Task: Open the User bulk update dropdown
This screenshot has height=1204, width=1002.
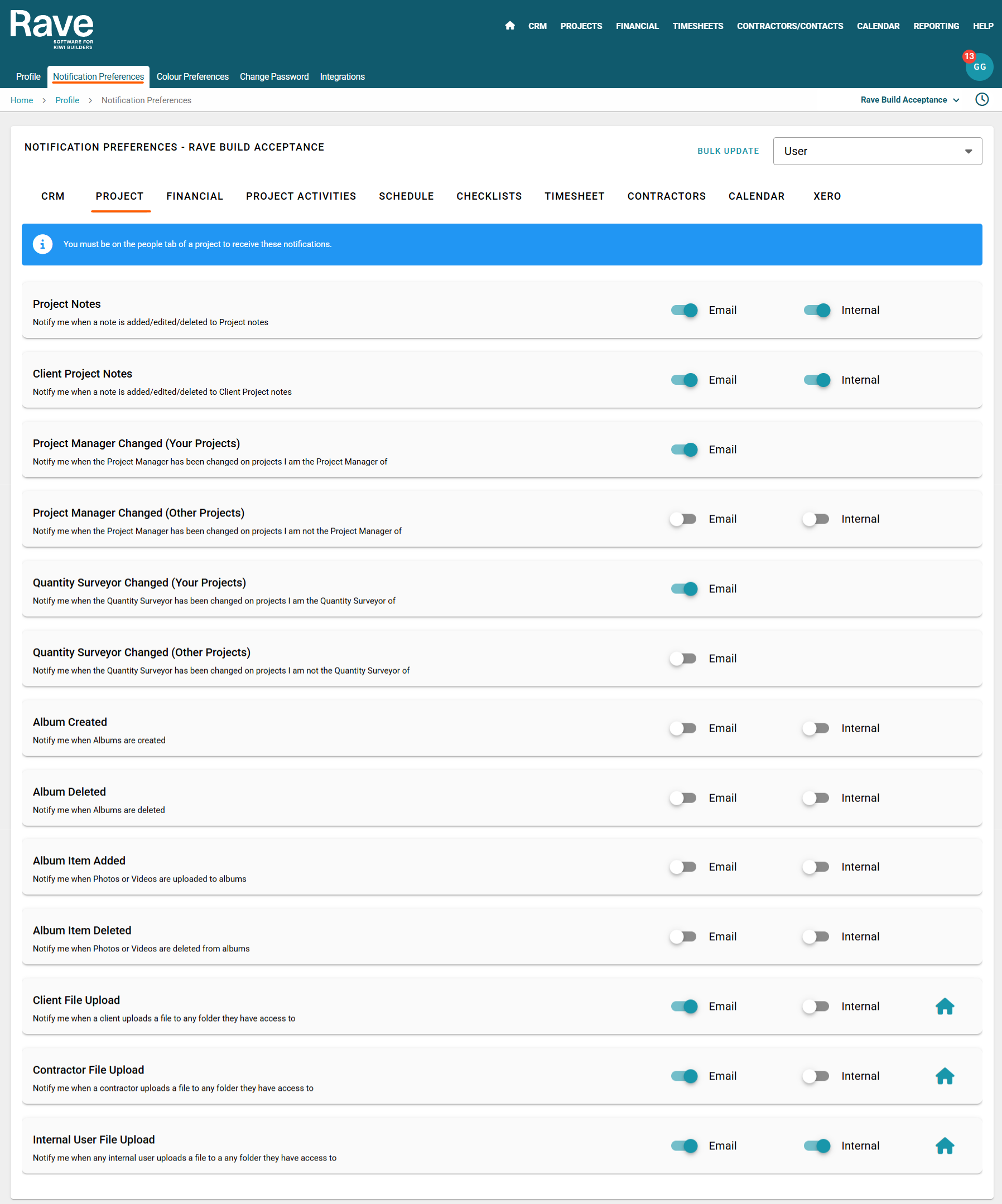Action: pos(877,151)
